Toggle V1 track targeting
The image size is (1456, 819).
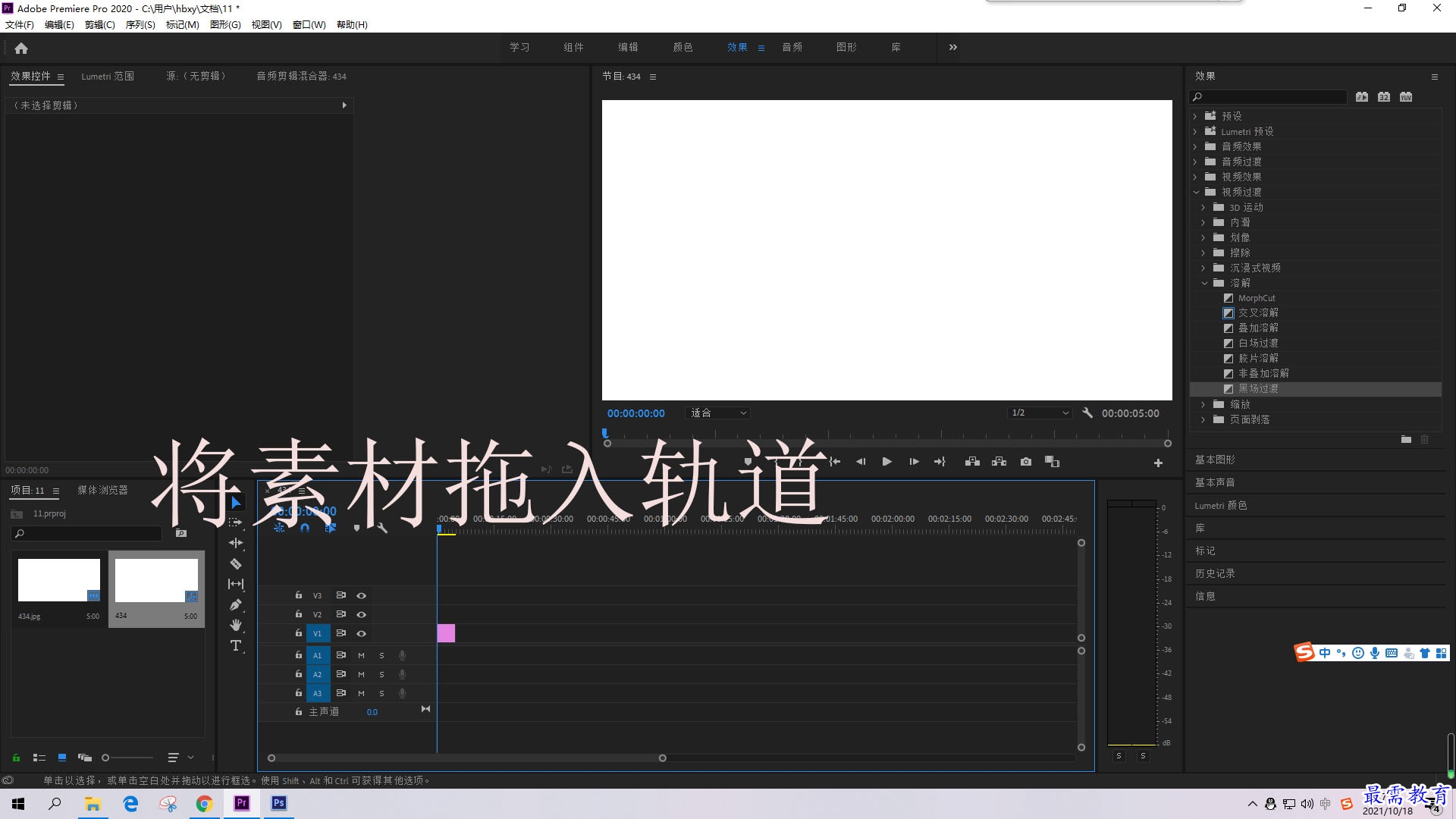(317, 634)
